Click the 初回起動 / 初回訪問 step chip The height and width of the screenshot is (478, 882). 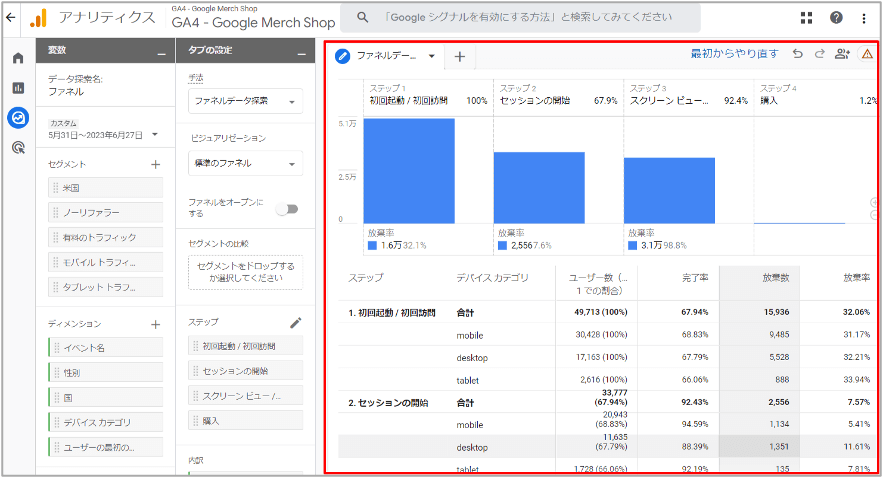point(245,346)
